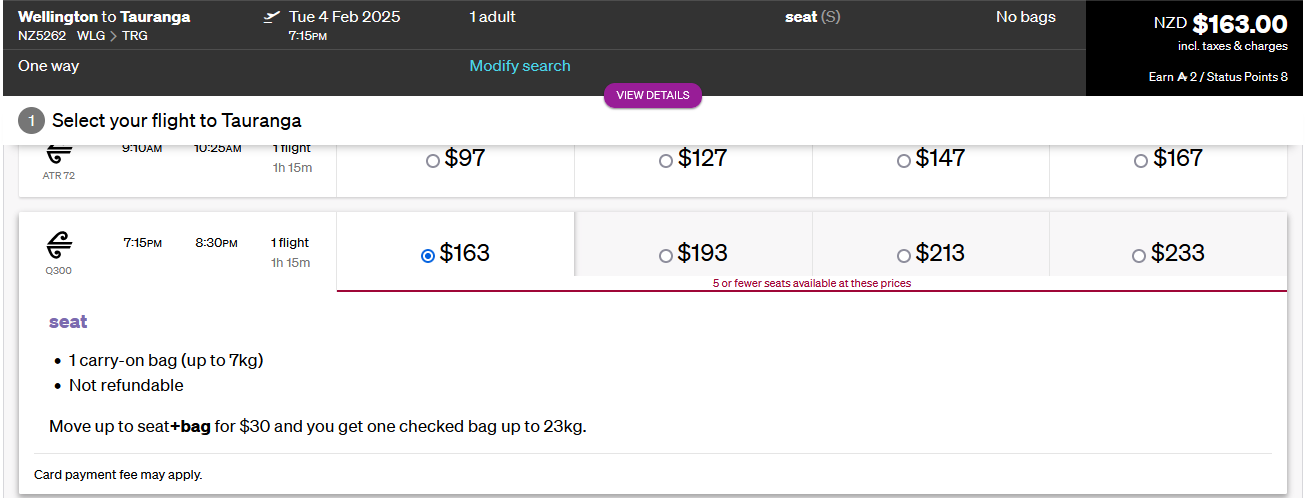Click the step 1 circle badge
Image resolution: width=1310 pixels, height=498 pixels.
pos(32,121)
